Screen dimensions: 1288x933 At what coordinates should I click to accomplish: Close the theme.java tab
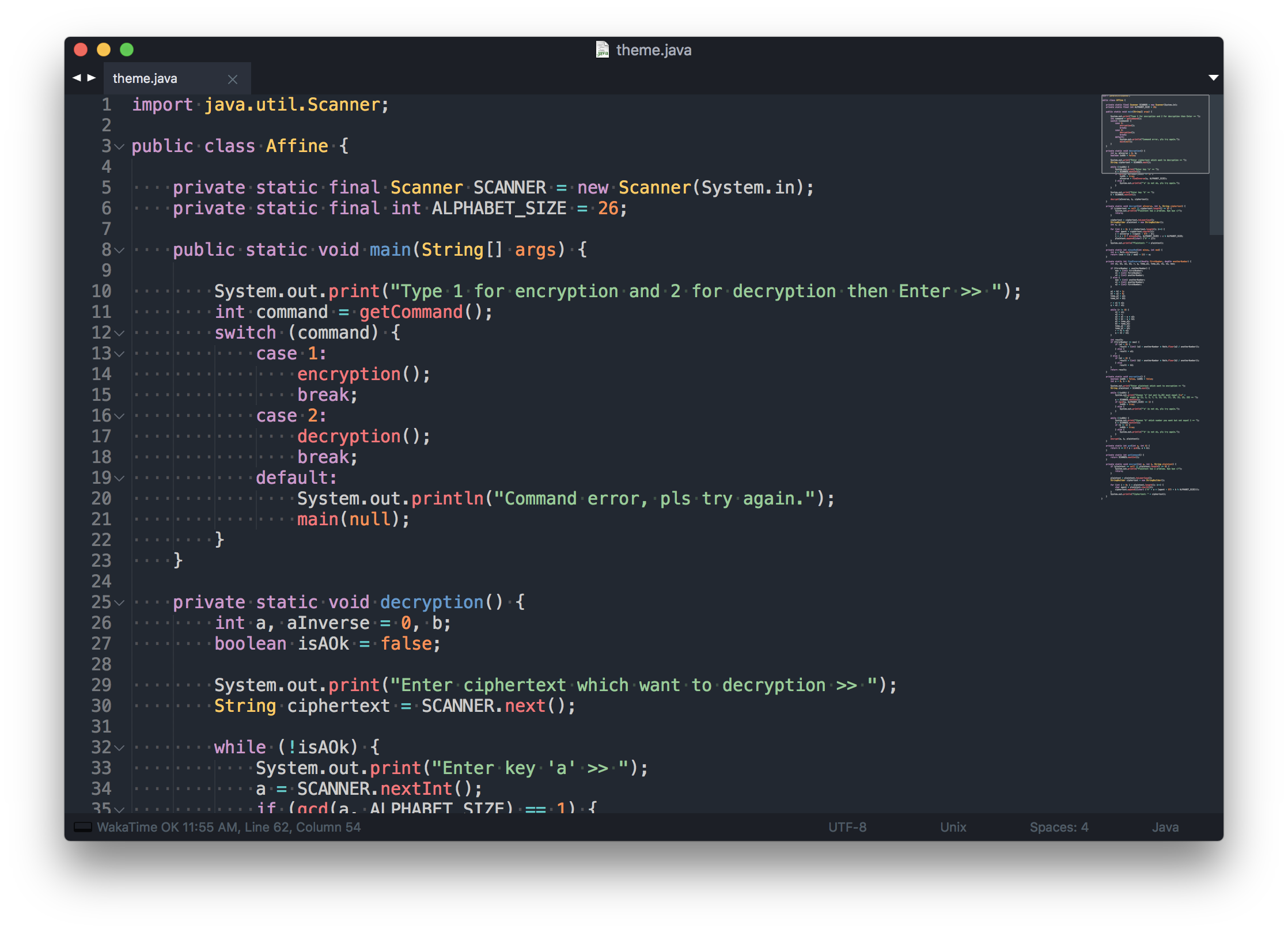233,79
